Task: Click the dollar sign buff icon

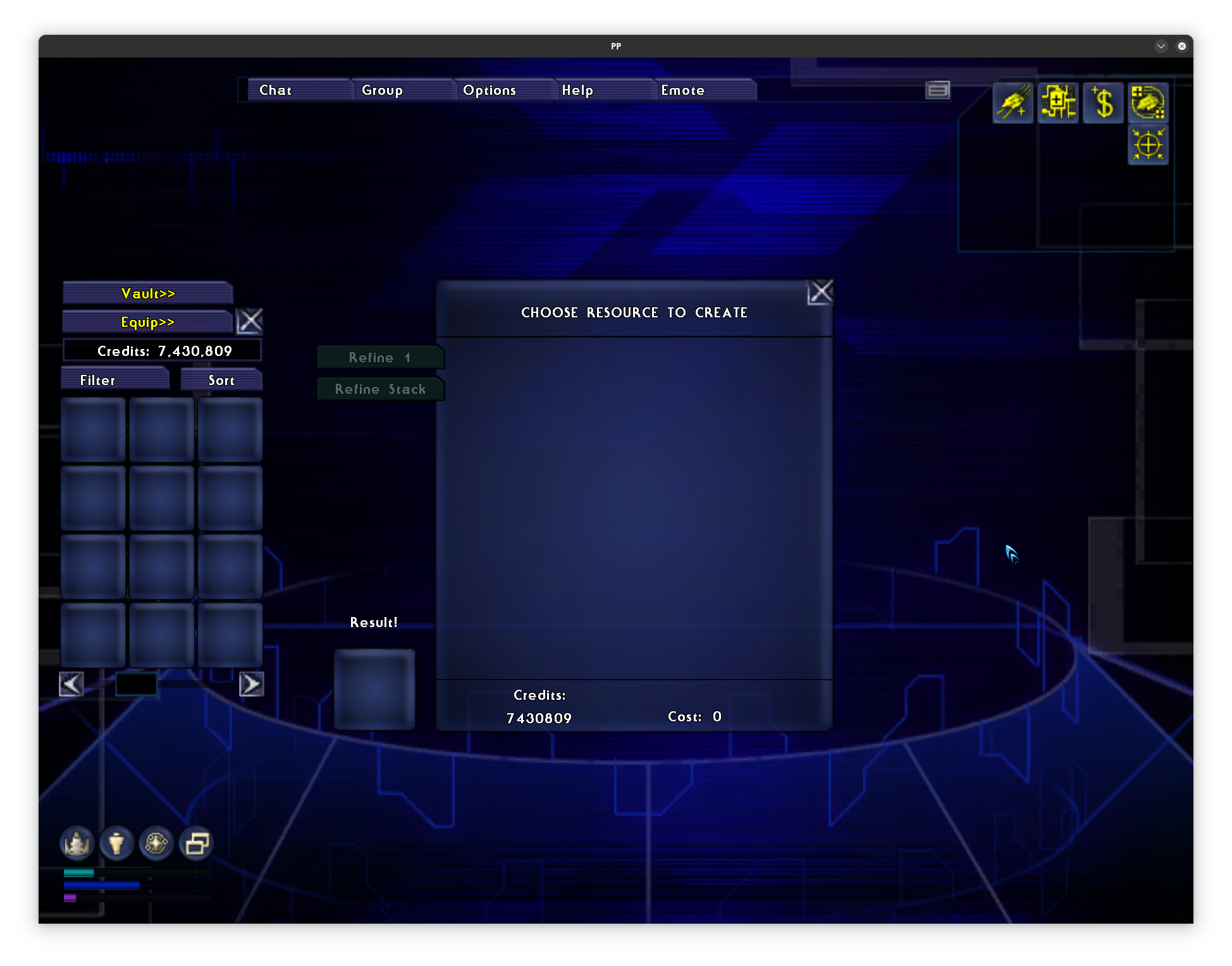Action: [1103, 103]
